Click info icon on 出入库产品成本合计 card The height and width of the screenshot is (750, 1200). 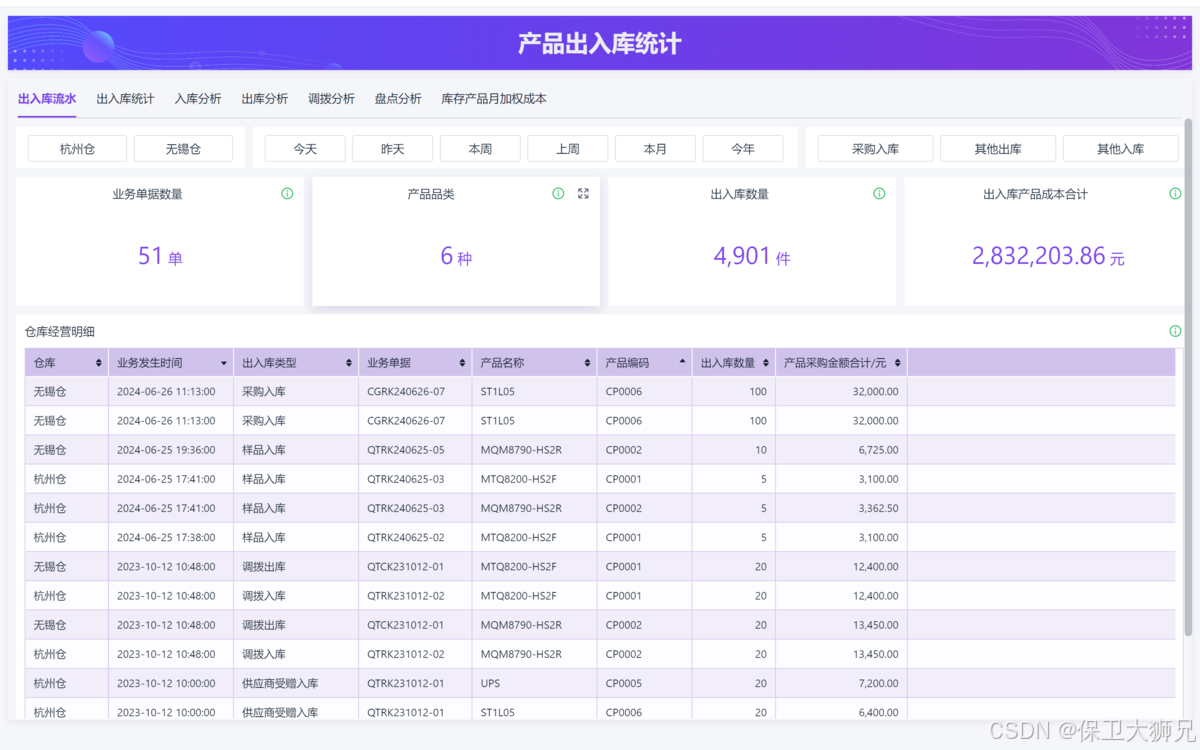(1175, 194)
